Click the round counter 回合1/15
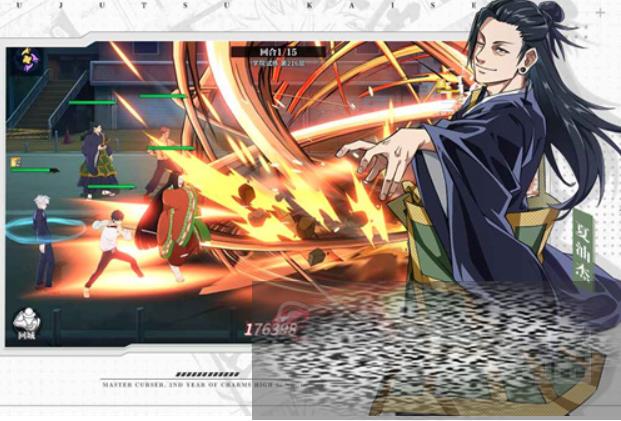The width and height of the screenshot is (621, 421). (278, 52)
